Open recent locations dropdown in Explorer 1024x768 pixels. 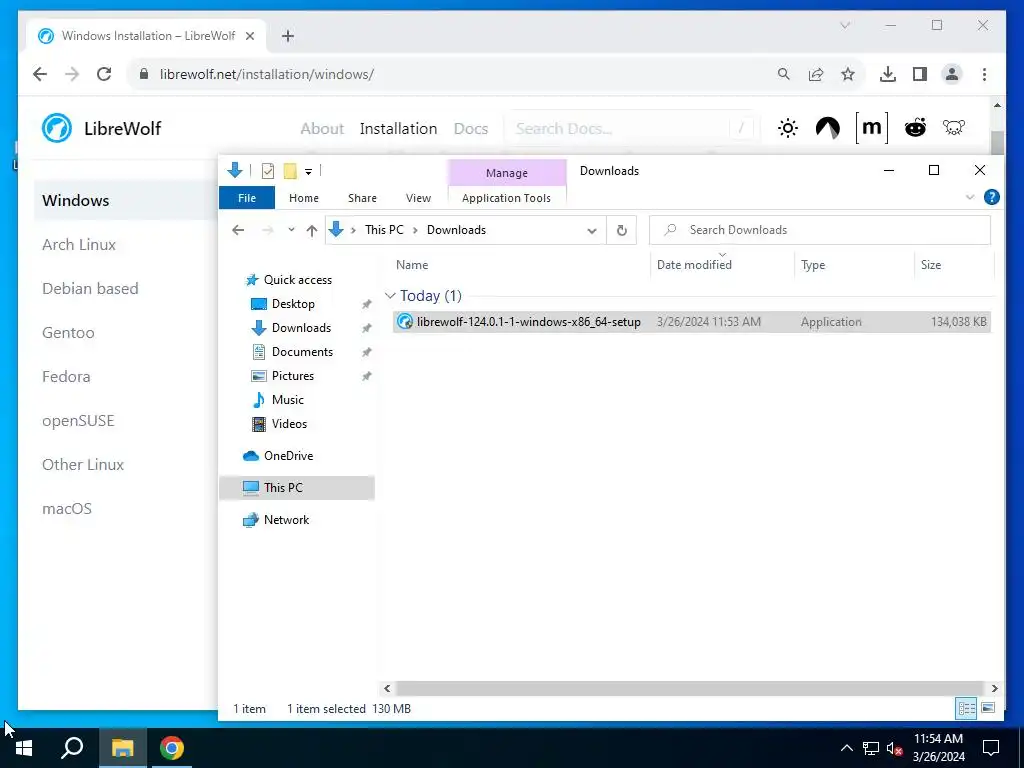pos(291,230)
